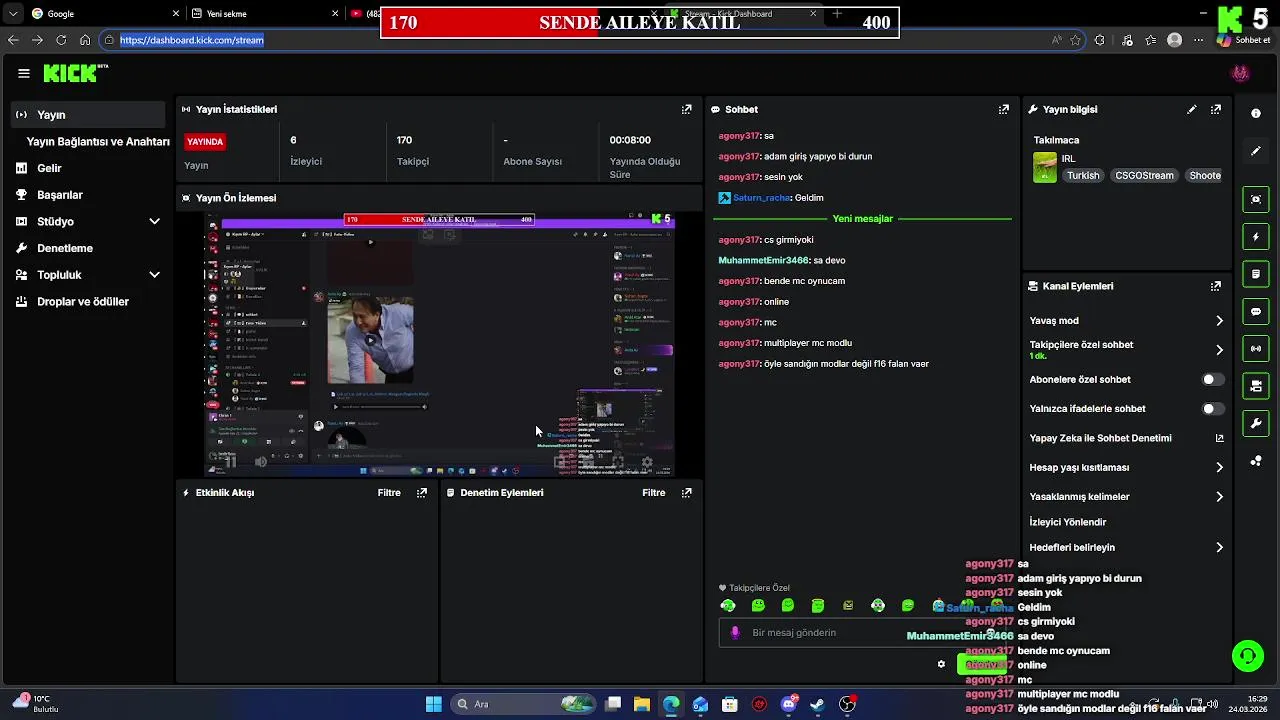
Task: Open Filtre in Etkinlik Akışı panel
Action: [x=389, y=492]
